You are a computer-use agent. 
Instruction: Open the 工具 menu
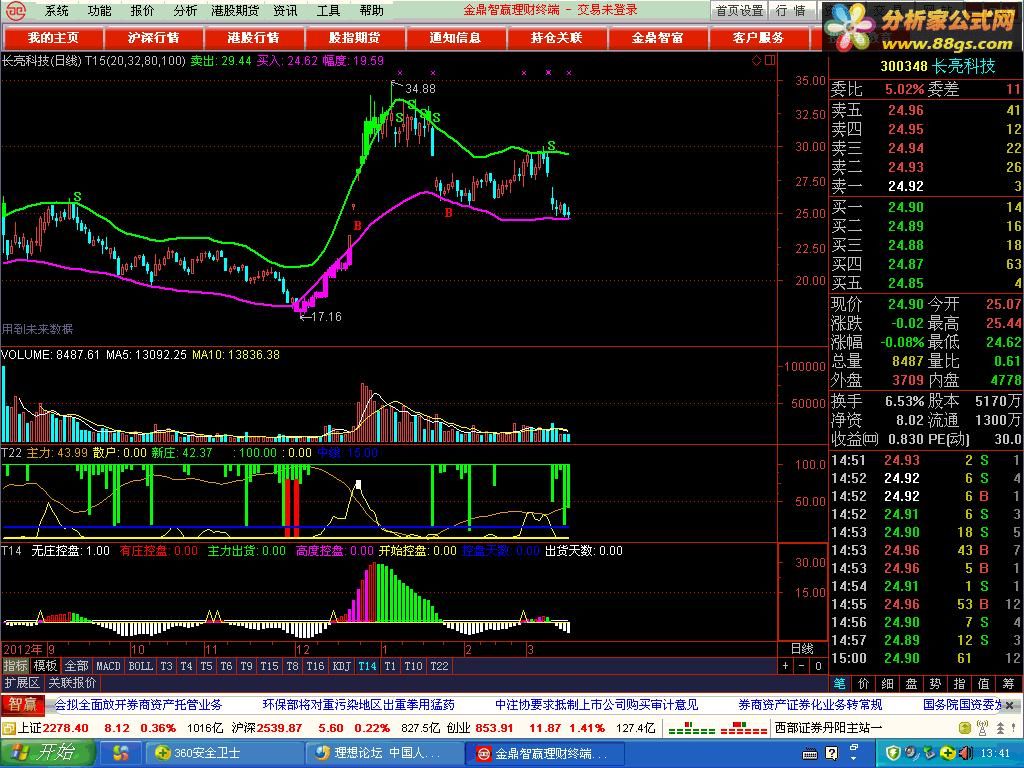328,10
